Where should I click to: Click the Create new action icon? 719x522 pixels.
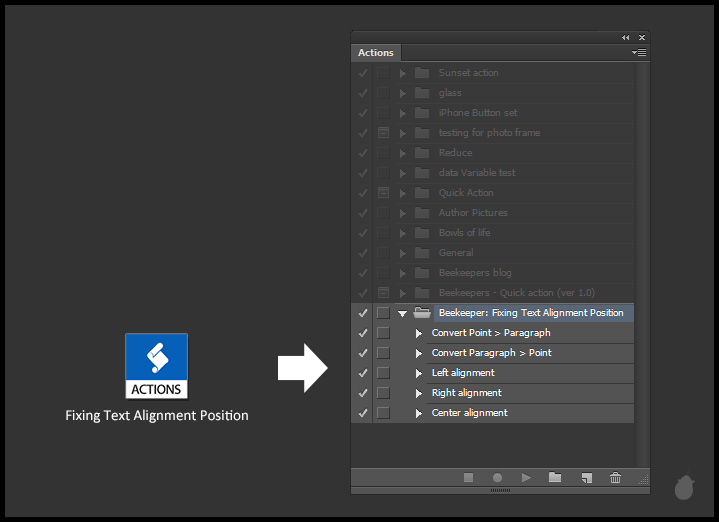tap(587, 478)
